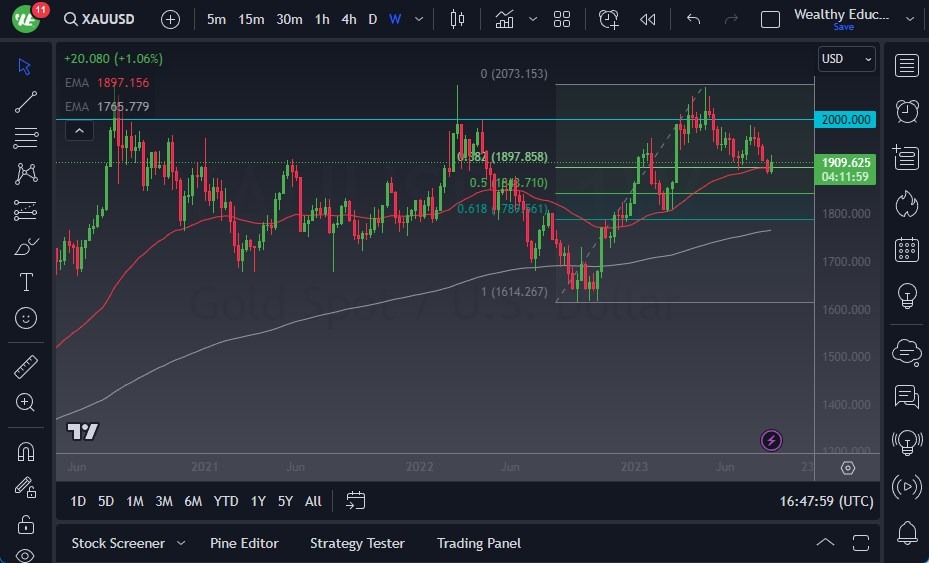Redo the last chart action
929x563 pixels.
[x=731, y=20]
